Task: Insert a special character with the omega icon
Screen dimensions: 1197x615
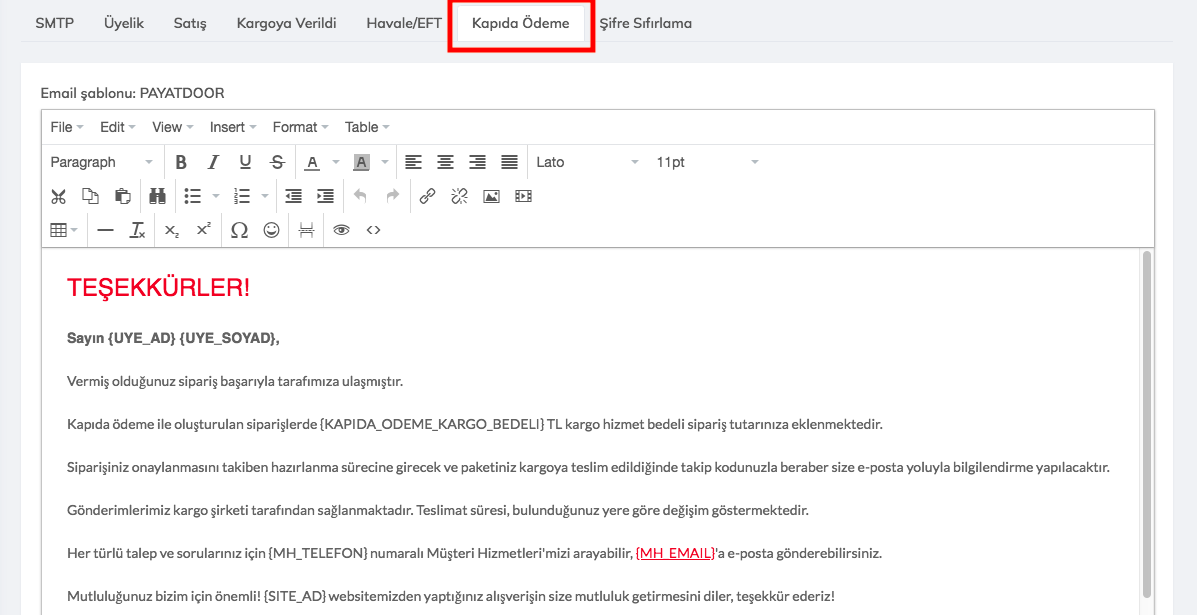Action: pyautogui.click(x=239, y=230)
